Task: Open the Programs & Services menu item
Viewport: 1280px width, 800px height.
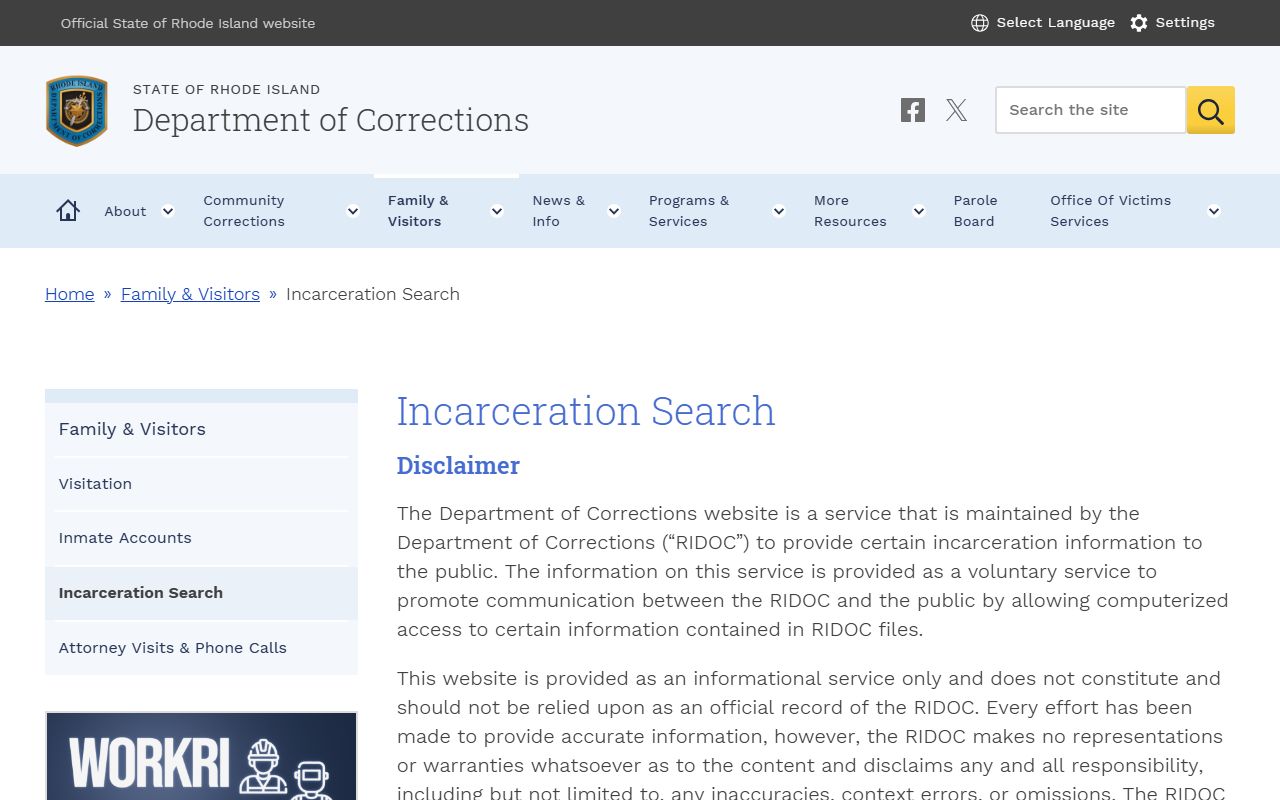Action: click(x=689, y=211)
